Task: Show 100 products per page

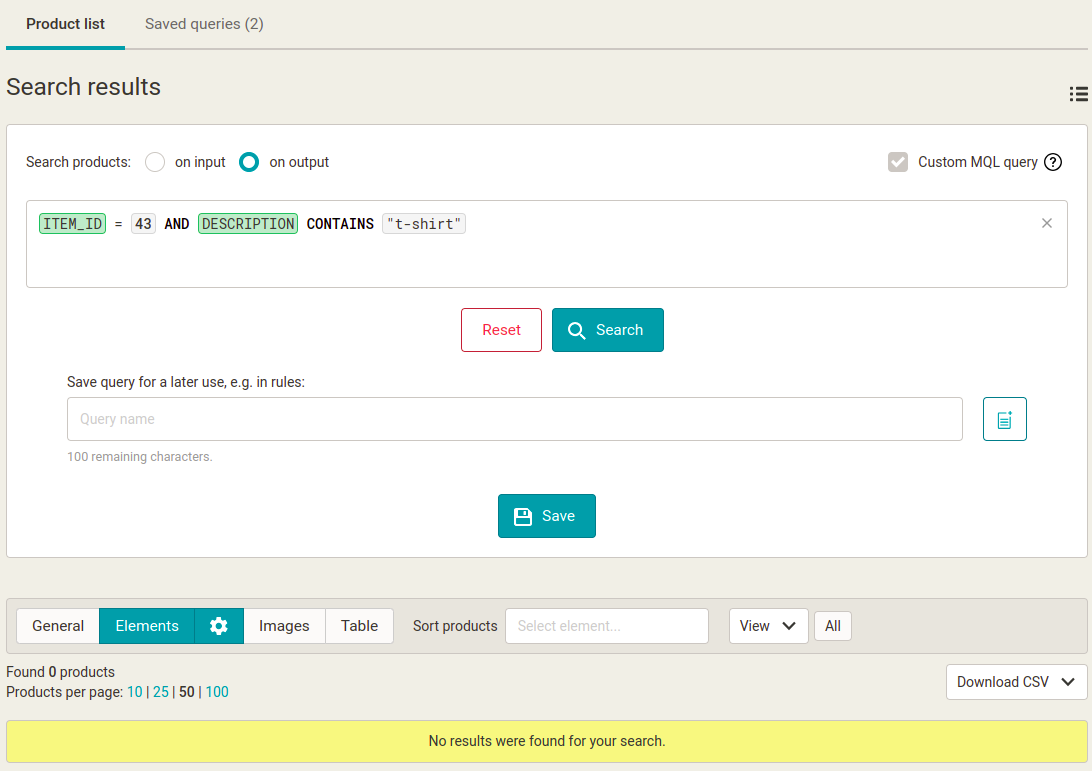Action: 217,692
